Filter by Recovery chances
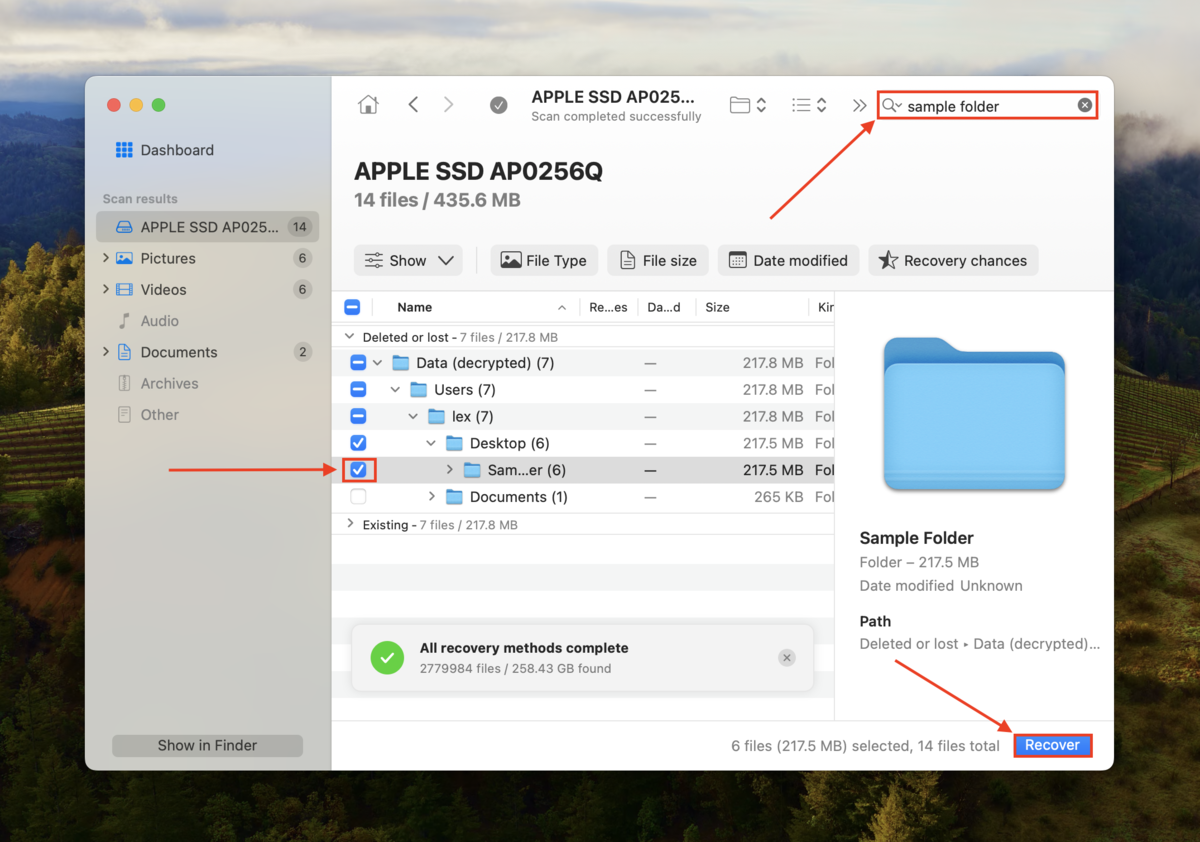 [953, 261]
